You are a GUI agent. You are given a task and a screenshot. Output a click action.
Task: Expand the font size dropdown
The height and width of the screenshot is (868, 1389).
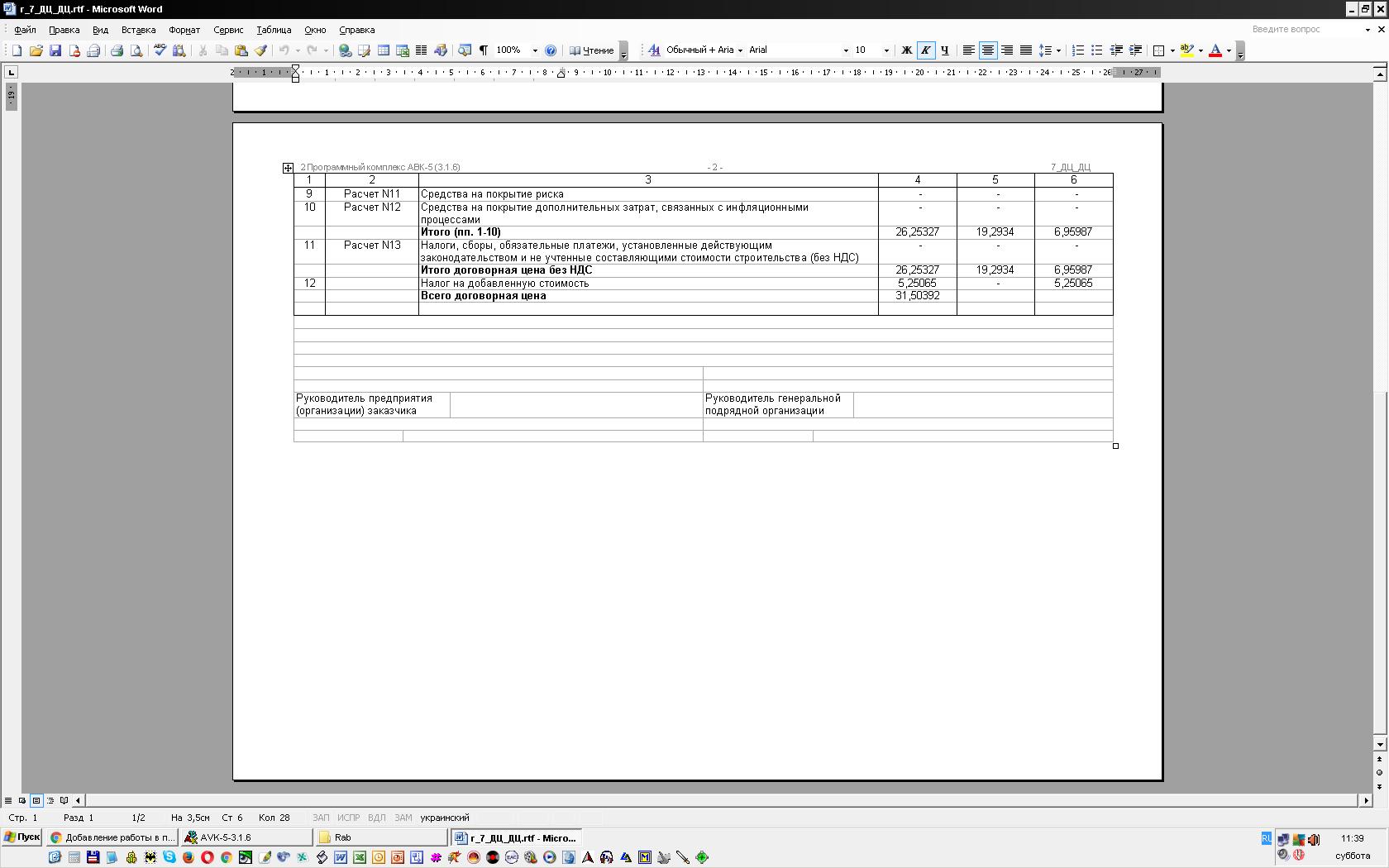(x=886, y=50)
